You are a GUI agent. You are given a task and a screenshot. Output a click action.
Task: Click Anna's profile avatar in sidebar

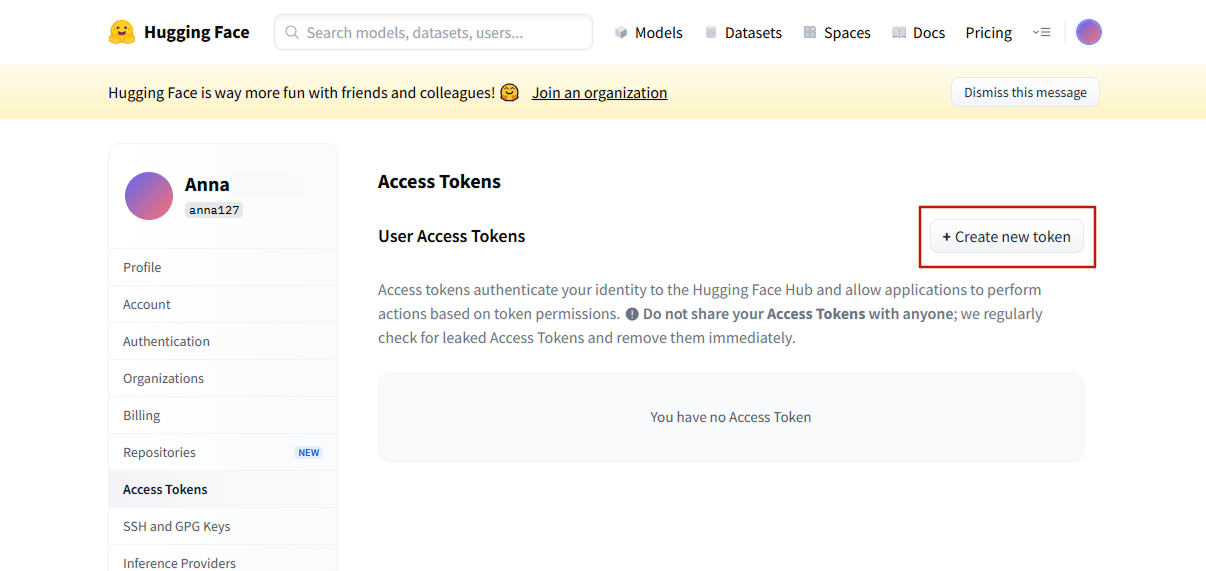click(149, 196)
